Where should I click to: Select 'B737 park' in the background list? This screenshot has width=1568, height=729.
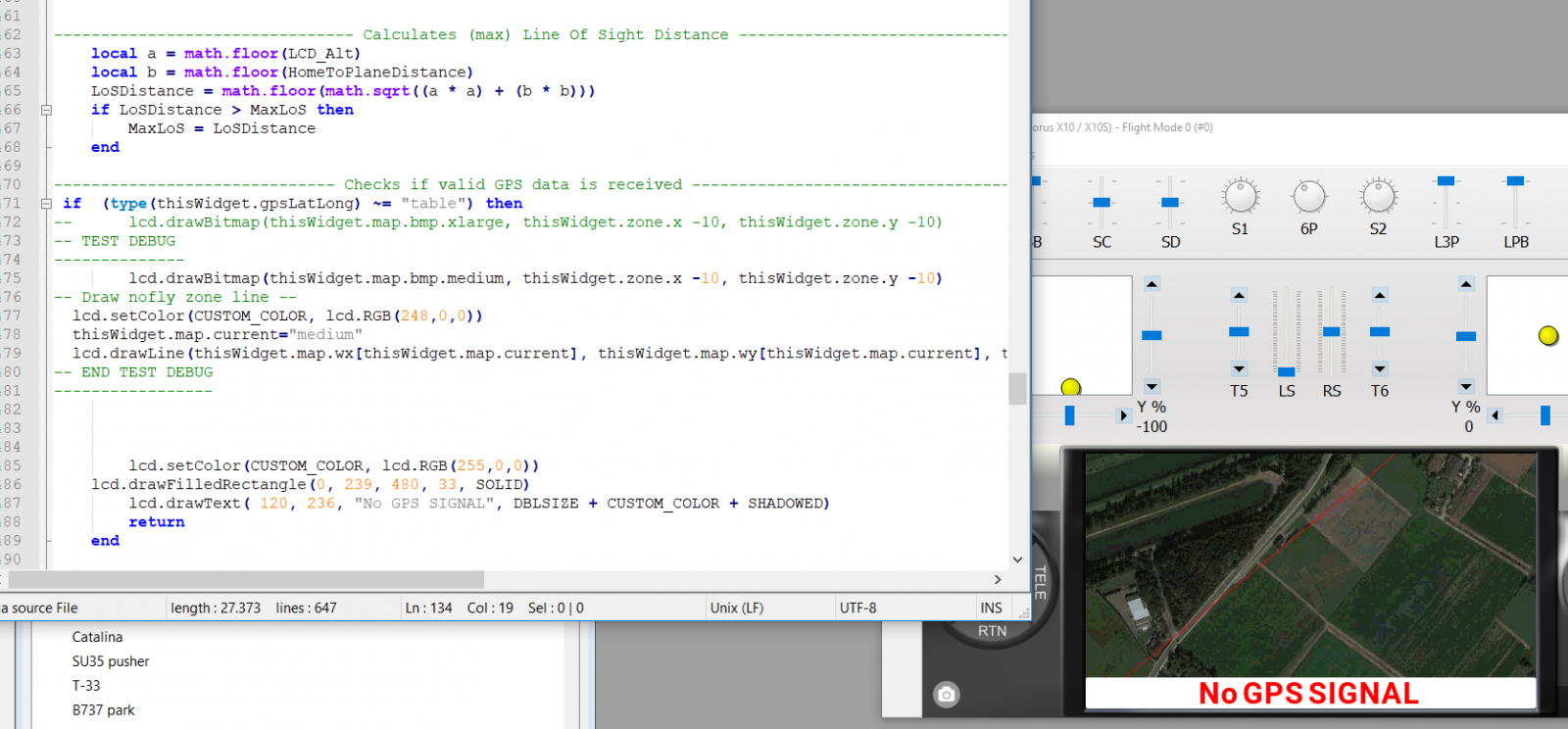click(x=103, y=710)
